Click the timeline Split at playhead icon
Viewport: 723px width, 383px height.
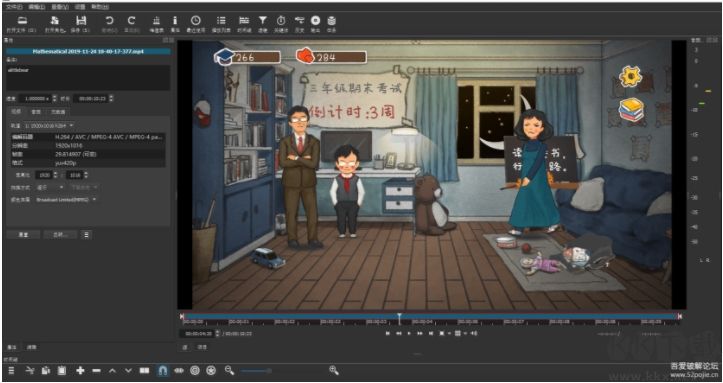pos(144,370)
